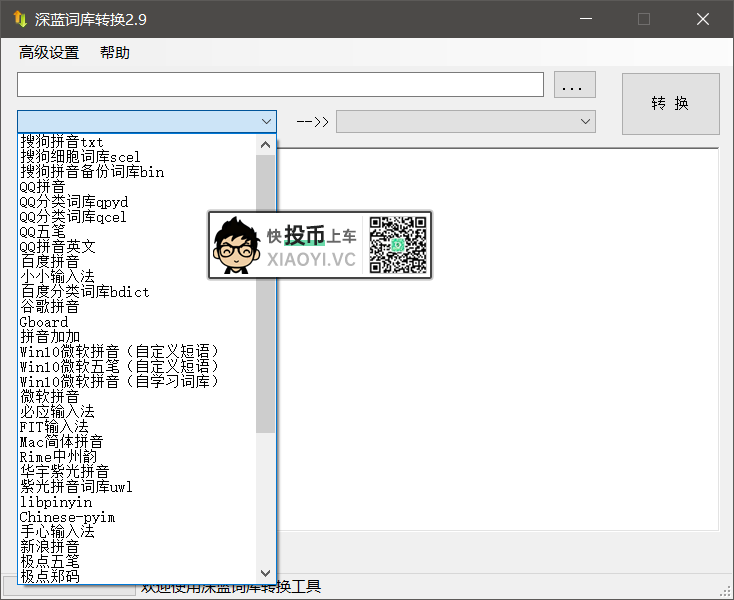
Task: Click inside the file path text field
Action: (x=280, y=85)
